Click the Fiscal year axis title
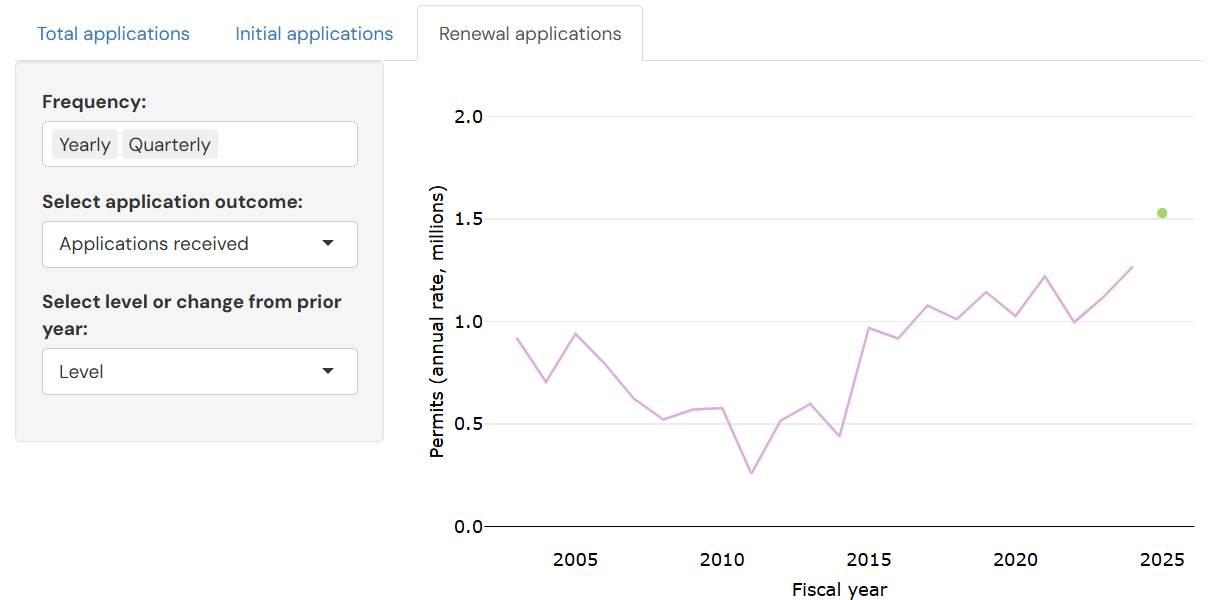This screenshot has height=600, width=1218. (x=839, y=589)
